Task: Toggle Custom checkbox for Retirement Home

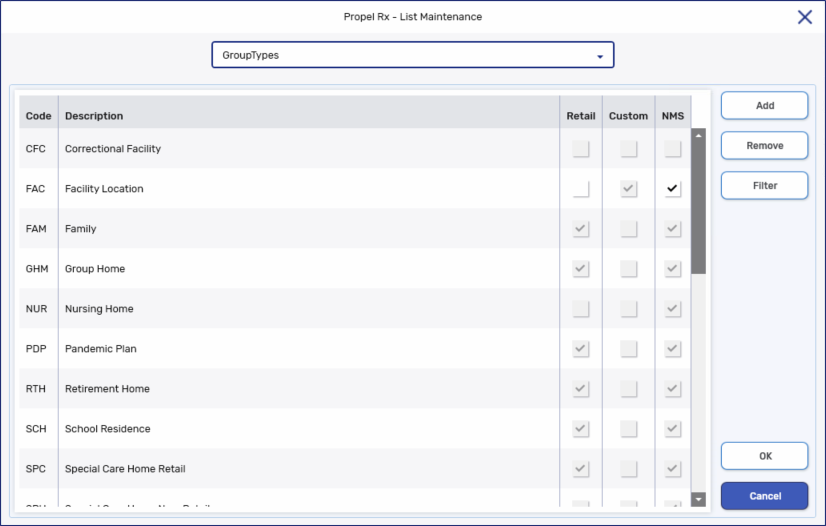Action: (628, 389)
